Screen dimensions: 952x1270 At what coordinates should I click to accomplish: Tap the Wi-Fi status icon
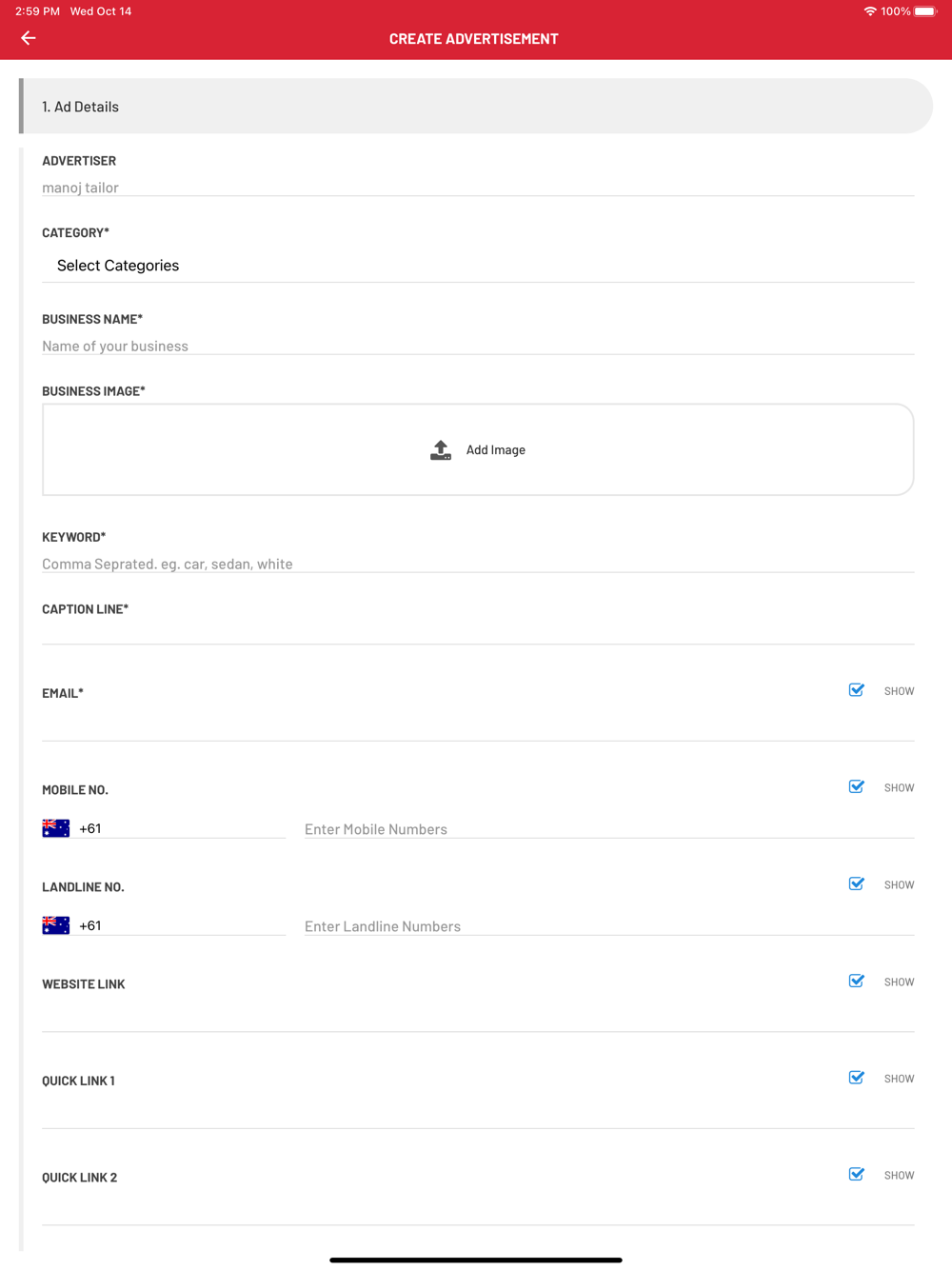(870, 11)
